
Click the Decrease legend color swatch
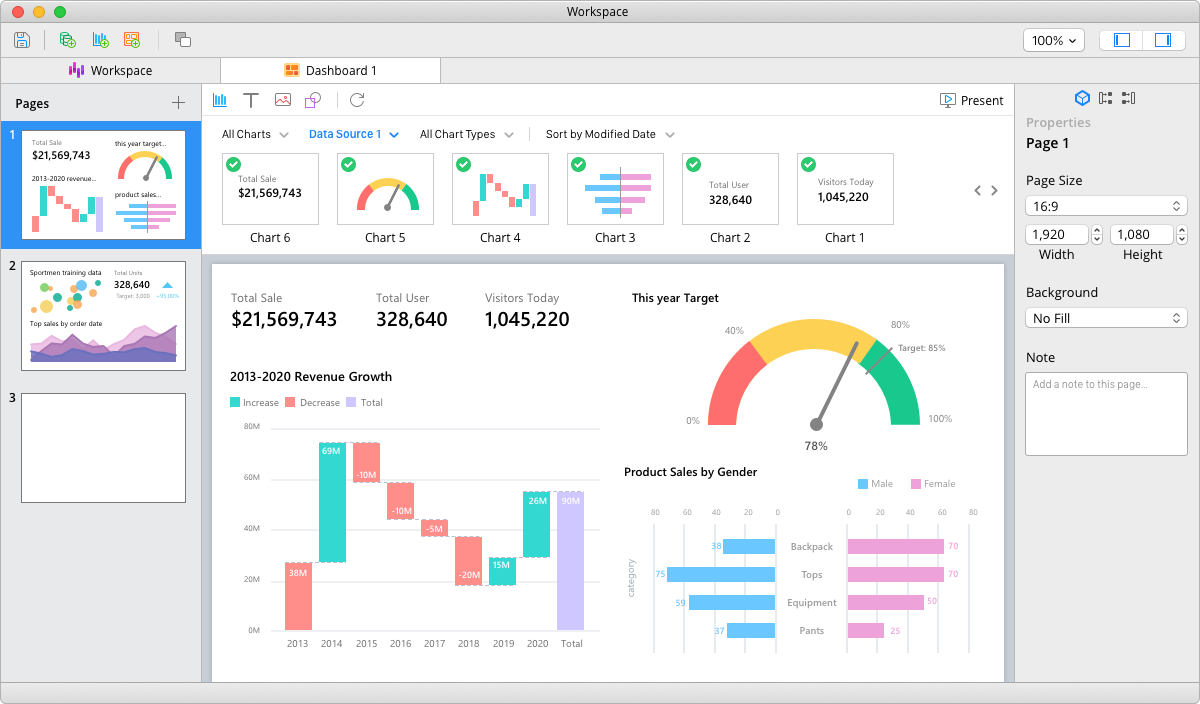tap(290, 402)
